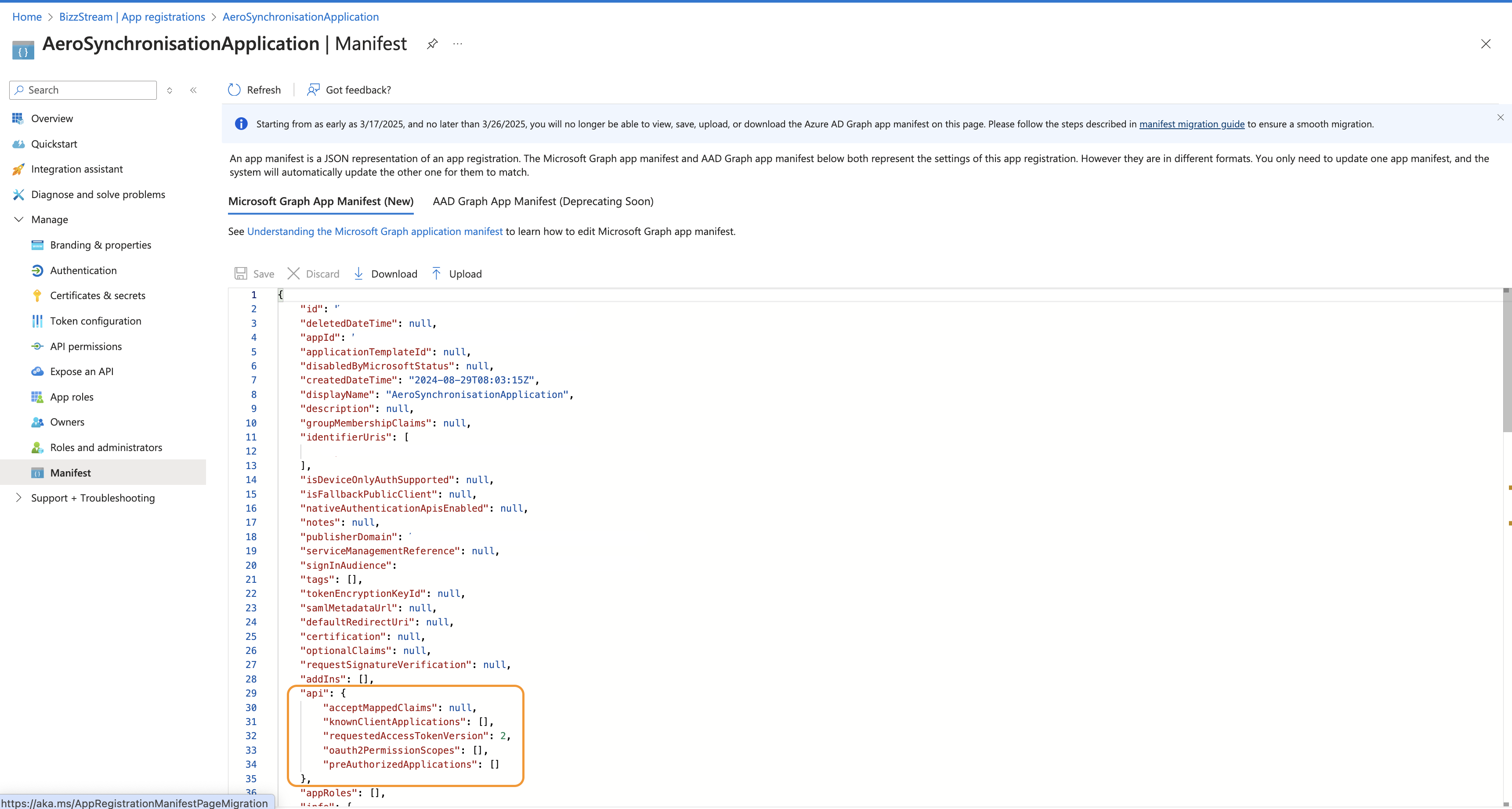Viewport: 1512px width, 809px height.
Task: Click line number 29 in editor gutter
Action: (x=251, y=693)
